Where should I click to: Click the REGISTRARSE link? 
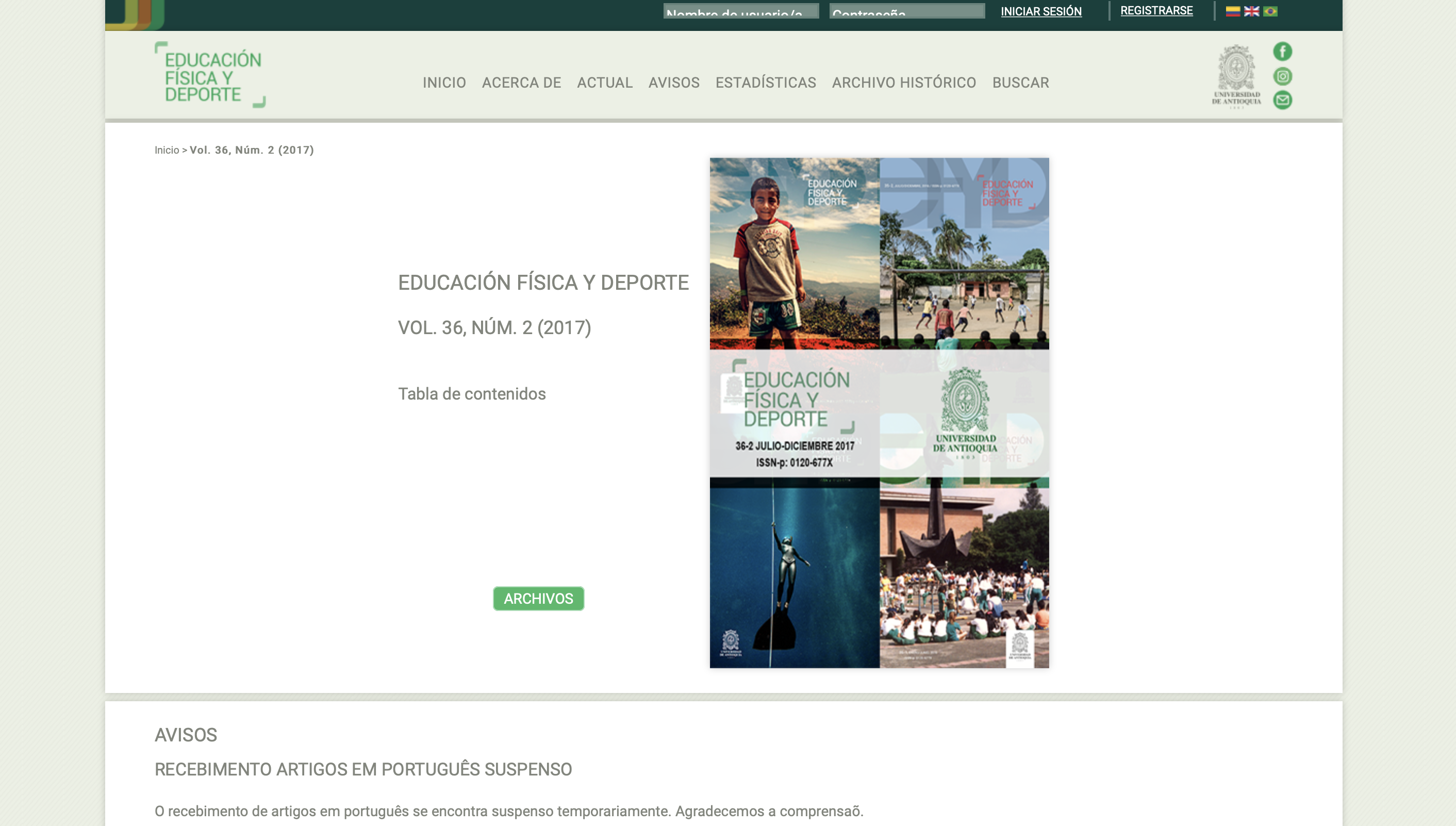[x=1156, y=11]
